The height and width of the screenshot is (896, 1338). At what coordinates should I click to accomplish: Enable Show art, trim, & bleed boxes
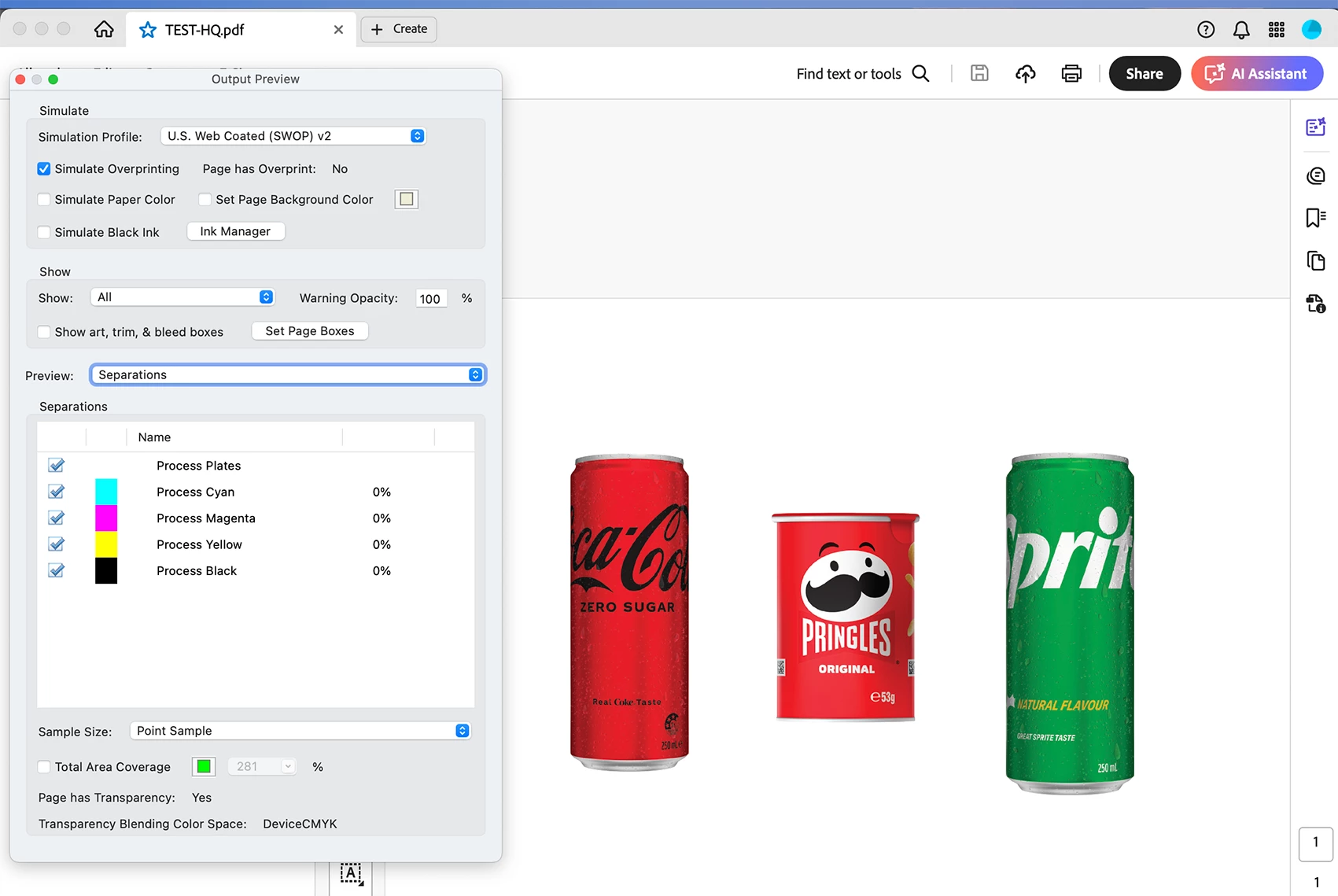(44, 332)
